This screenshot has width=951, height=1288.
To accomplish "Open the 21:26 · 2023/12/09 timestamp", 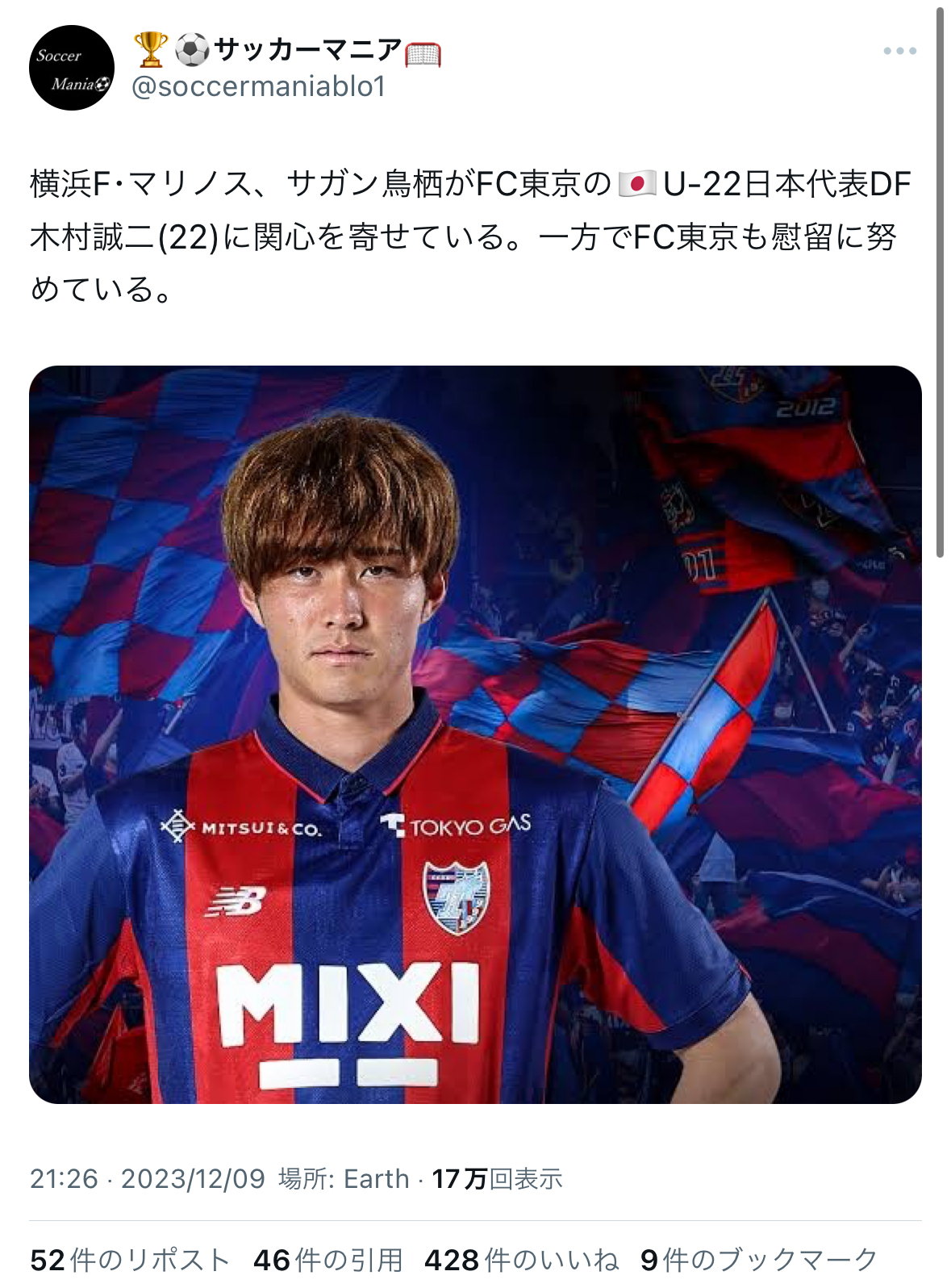I will [x=148, y=1179].
